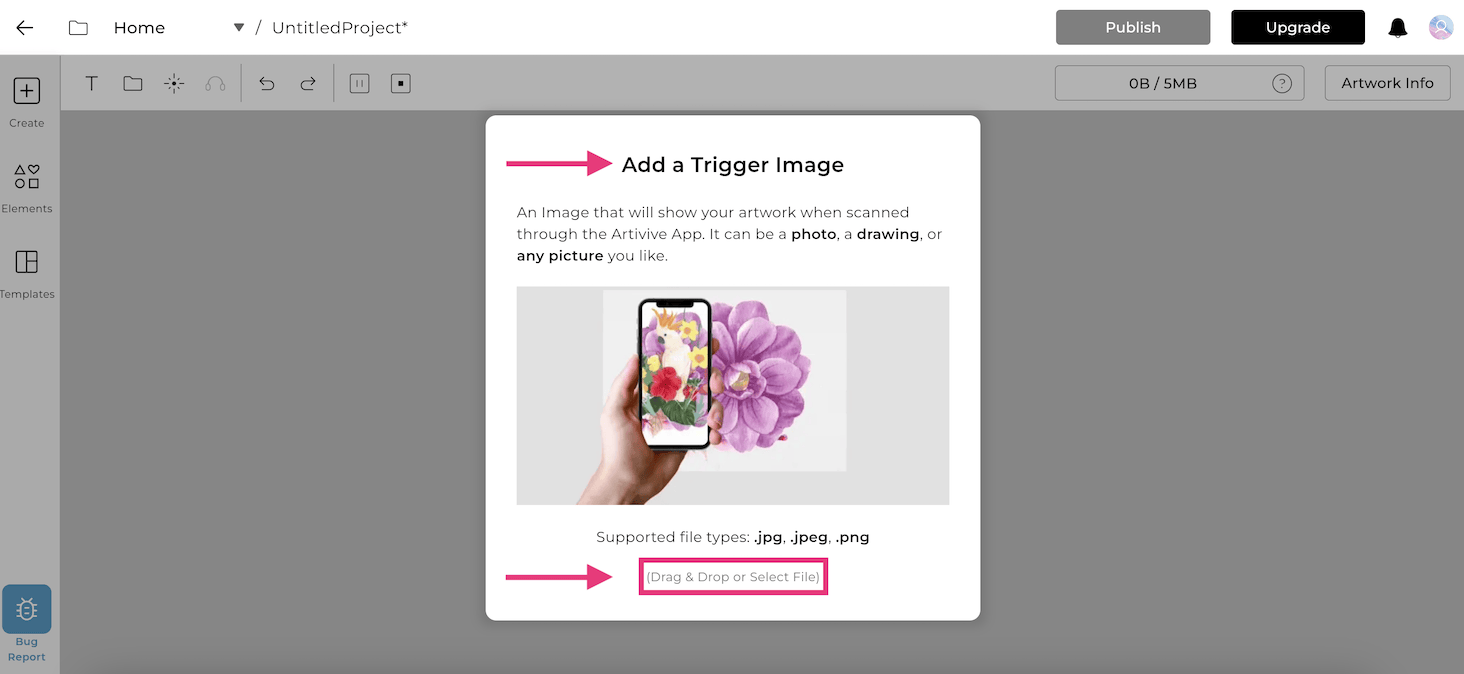Select the Text tool
1464x674 pixels.
coord(91,83)
